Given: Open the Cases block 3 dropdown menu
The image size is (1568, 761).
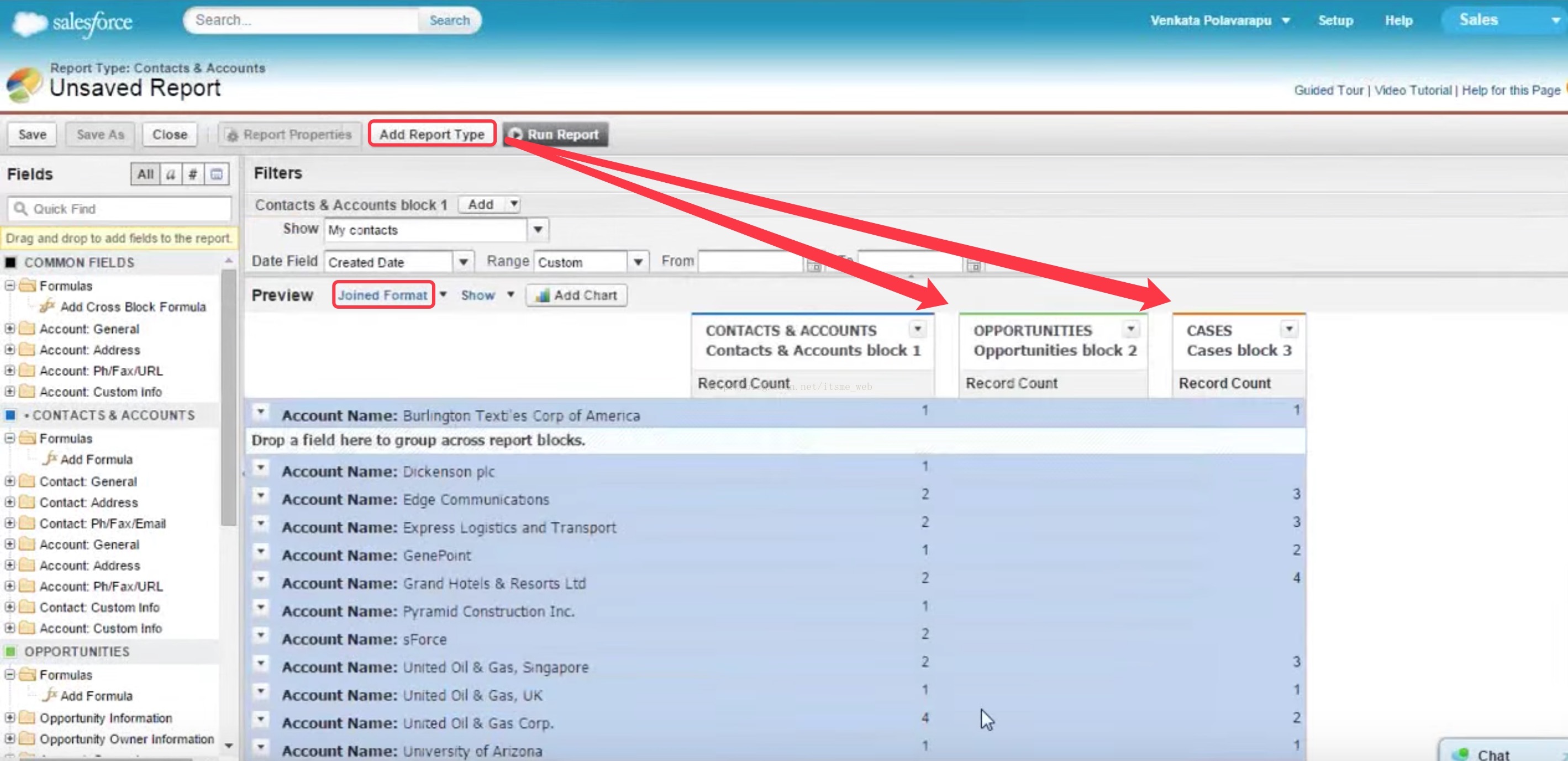Looking at the screenshot, I should 1288,329.
